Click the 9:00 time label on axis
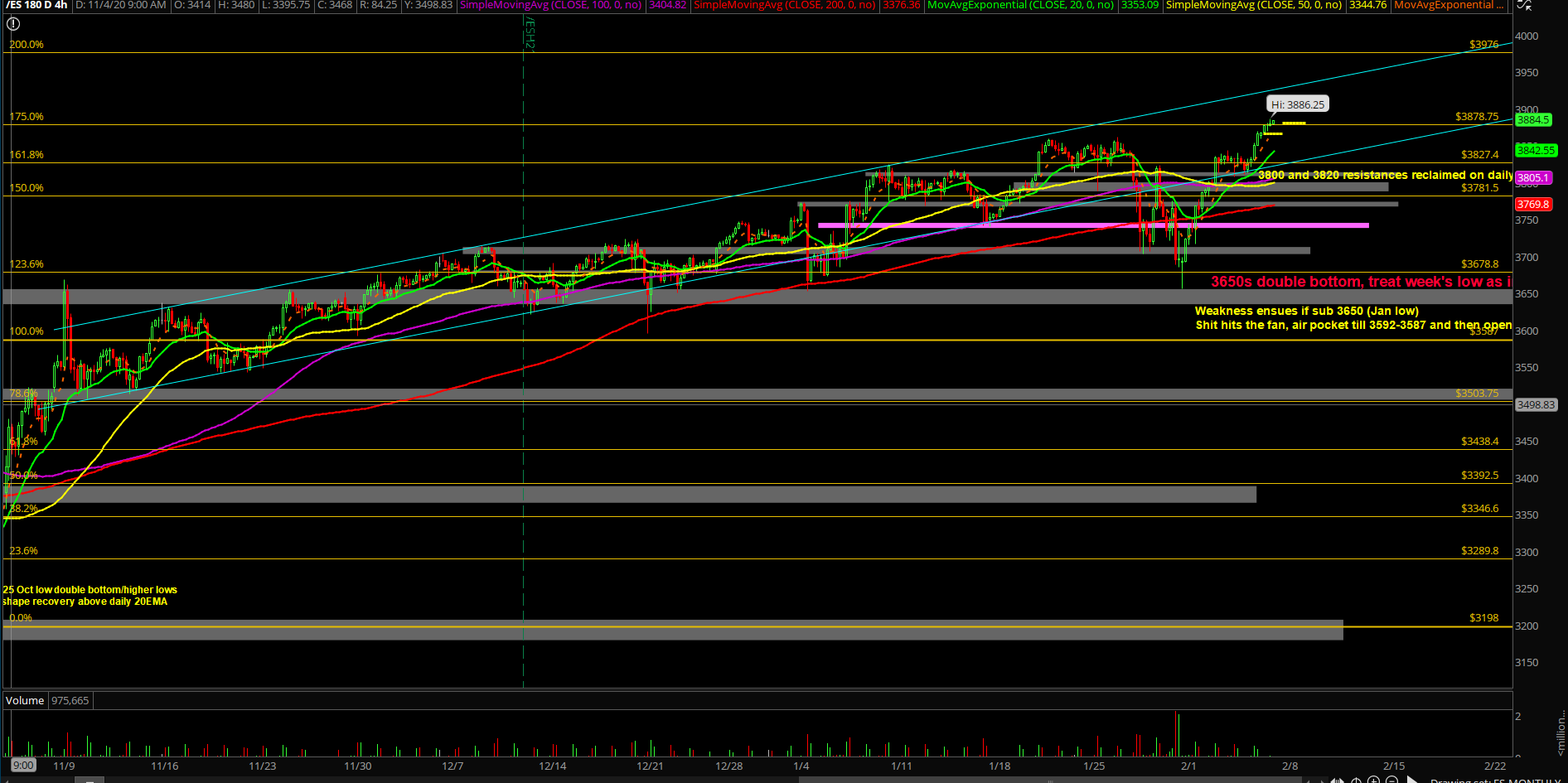The width and height of the screenshot is (1568, 783). (x=23, y=765)
